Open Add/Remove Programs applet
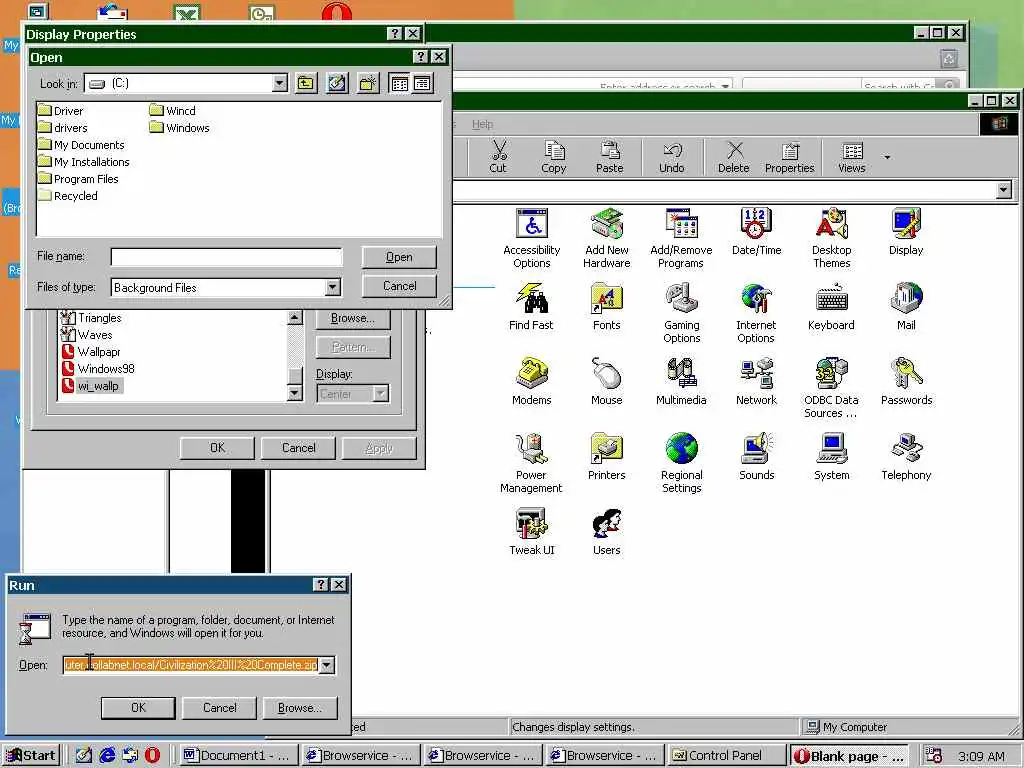This screenshot has width=1024, height=768. tap(681, 238)
